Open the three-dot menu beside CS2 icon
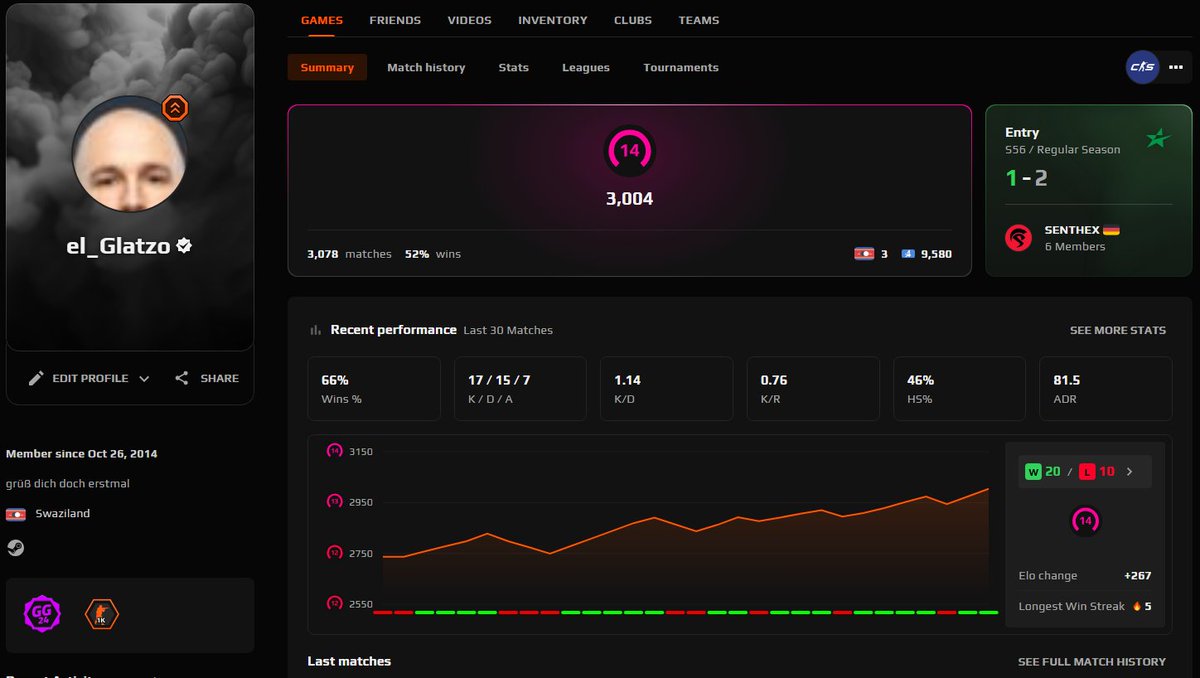This screenshot has width=1200, height=678. (x=1174, y=68)
